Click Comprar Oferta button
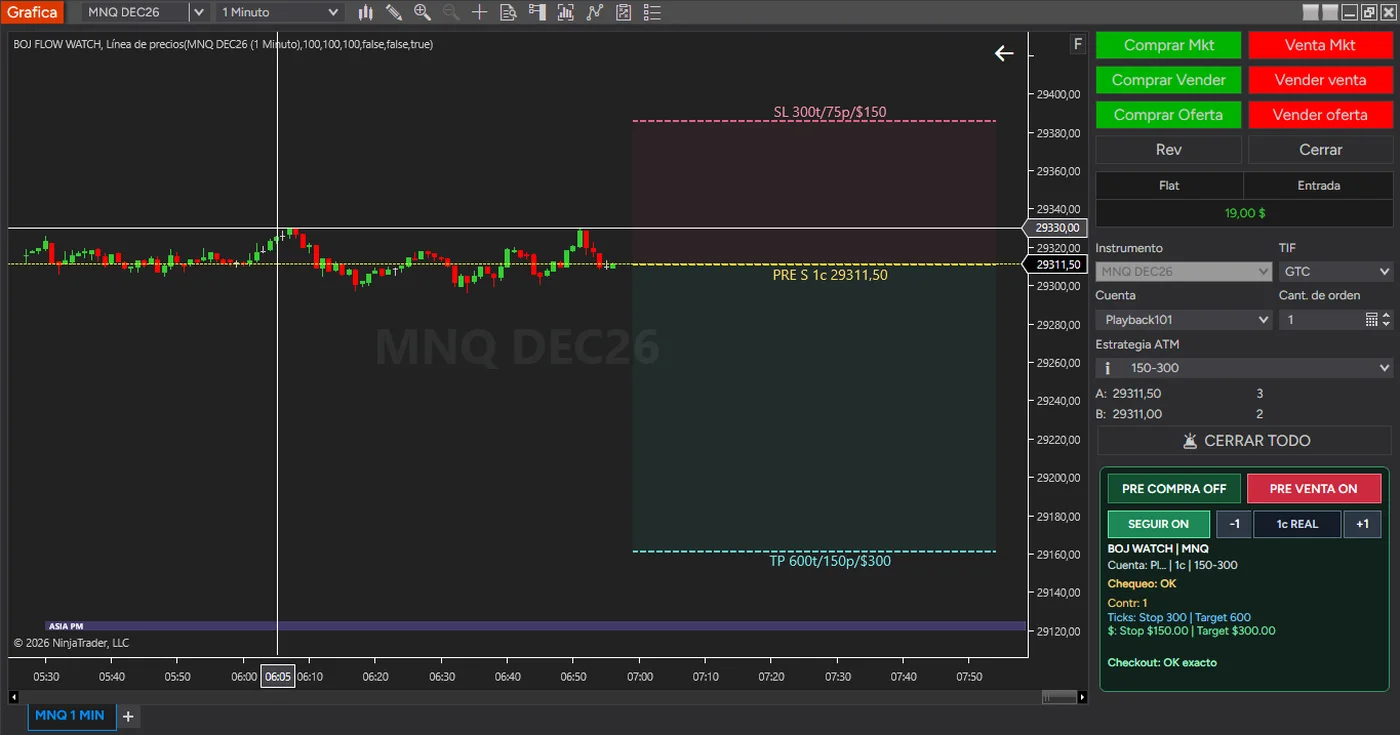Image resolution: width=1400 pixels, height=735 pixels. (x=1169, y=114)
